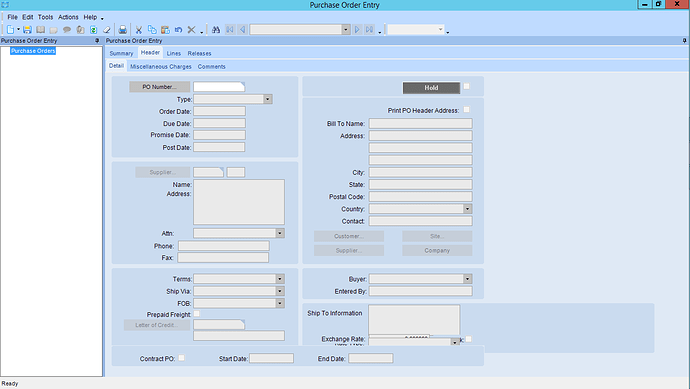Click the green Refresh toolbar icon
This screenshot has width=690, height=389.
pos(93,29)
